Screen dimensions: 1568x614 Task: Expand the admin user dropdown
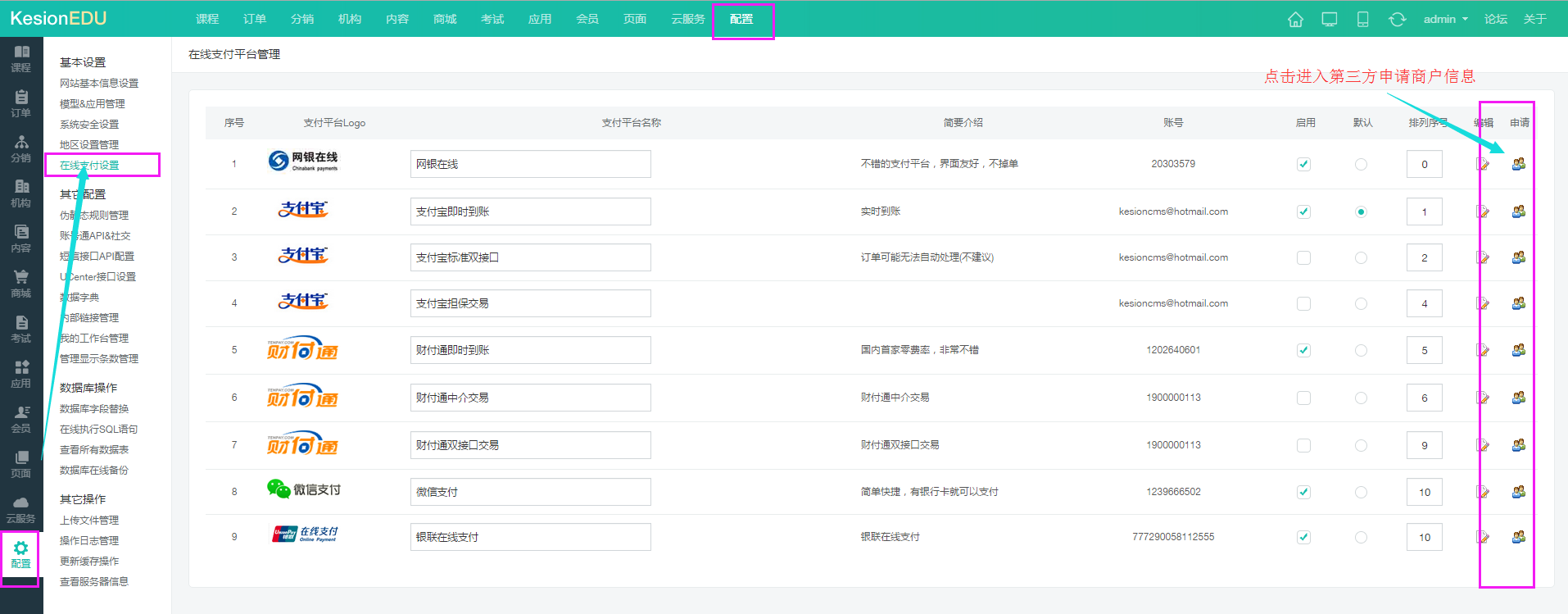(x=1445, y=19)
